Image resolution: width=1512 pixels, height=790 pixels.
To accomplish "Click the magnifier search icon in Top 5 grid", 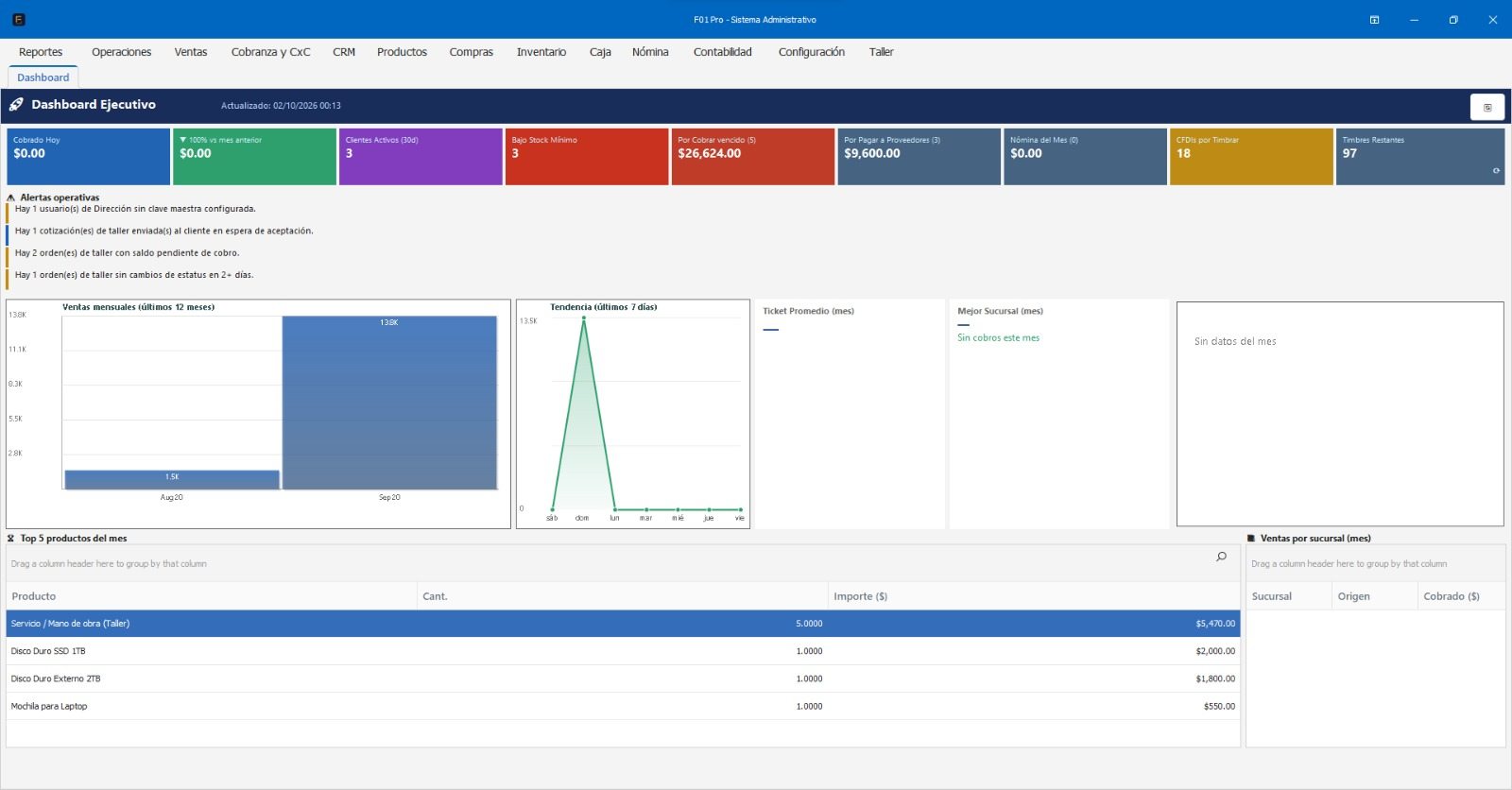I will [1221, 557].
